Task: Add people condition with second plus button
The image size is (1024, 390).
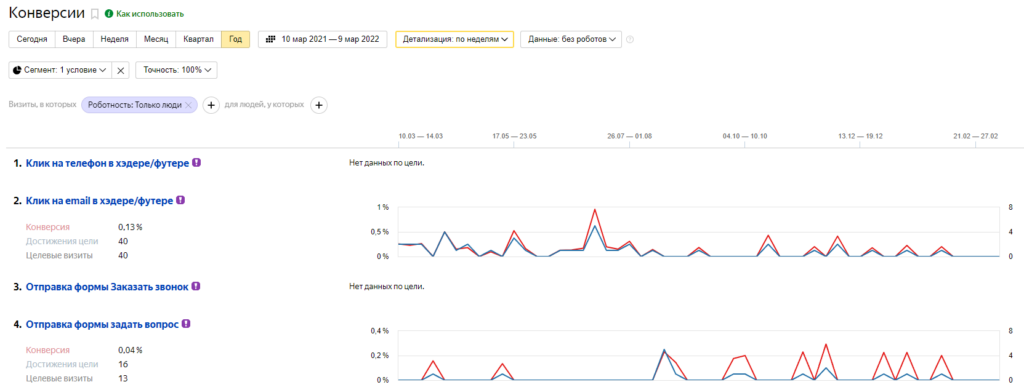Action: point(318,105)
